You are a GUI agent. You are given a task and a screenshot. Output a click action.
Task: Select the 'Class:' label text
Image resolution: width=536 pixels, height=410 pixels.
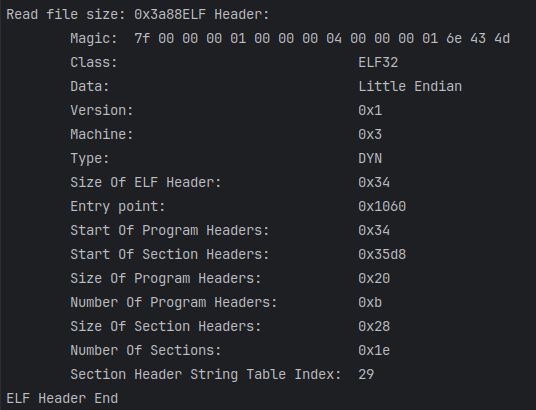[94, 63]
